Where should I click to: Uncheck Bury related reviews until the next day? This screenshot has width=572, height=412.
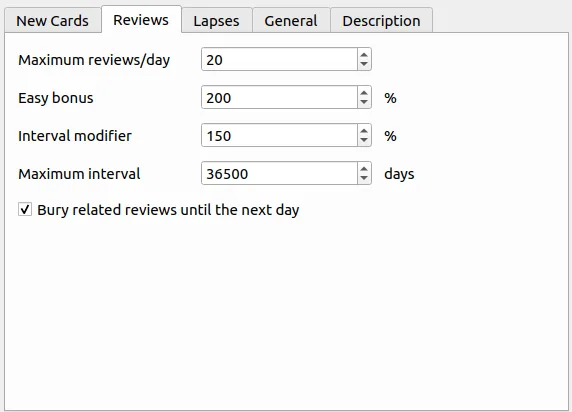[25, 210]
